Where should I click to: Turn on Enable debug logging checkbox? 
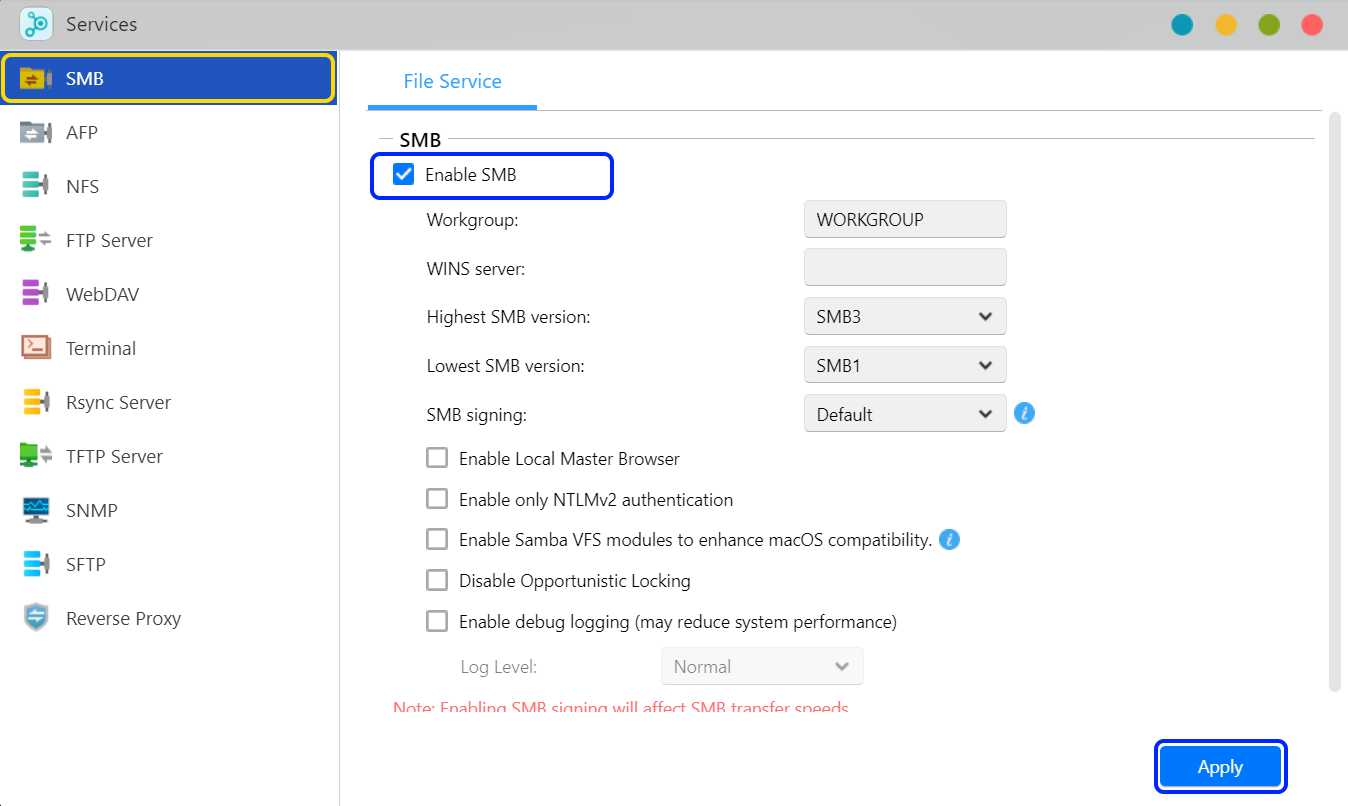coord(437,621)
